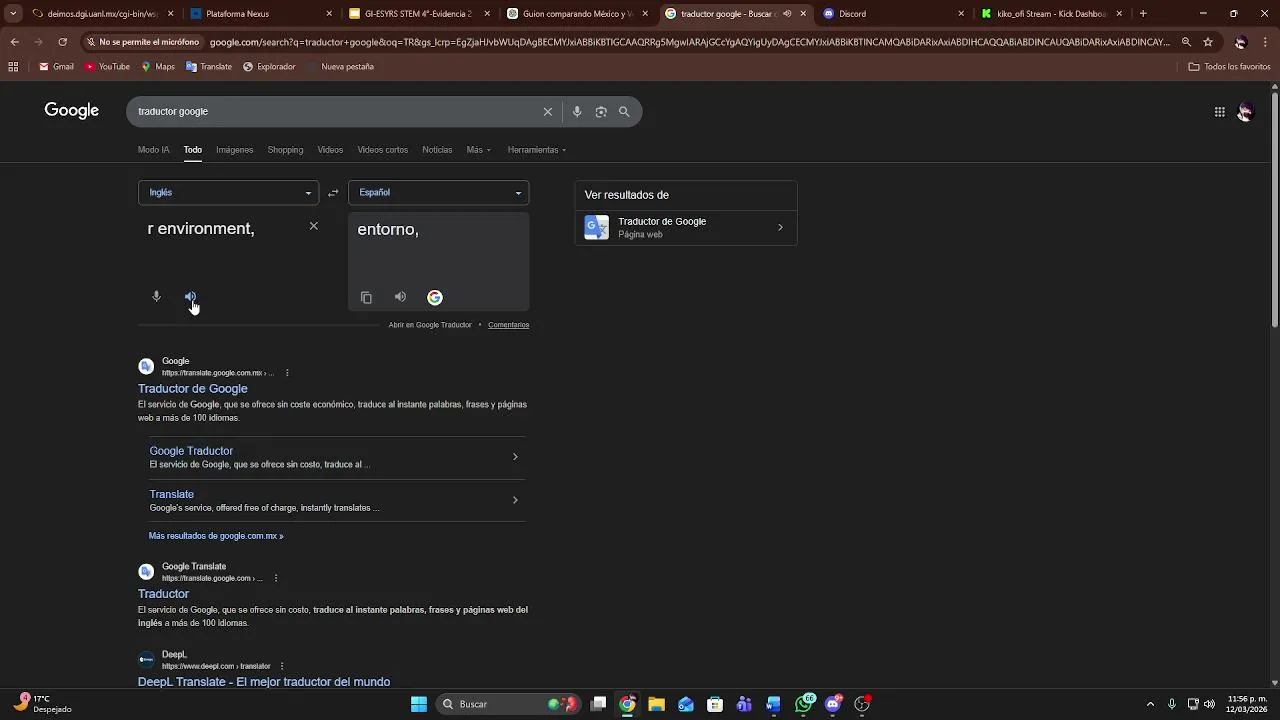Image resolution: width=1280 pixels, height=720 pixels.
Task: Reload the current page
Action: coord(62,42)
